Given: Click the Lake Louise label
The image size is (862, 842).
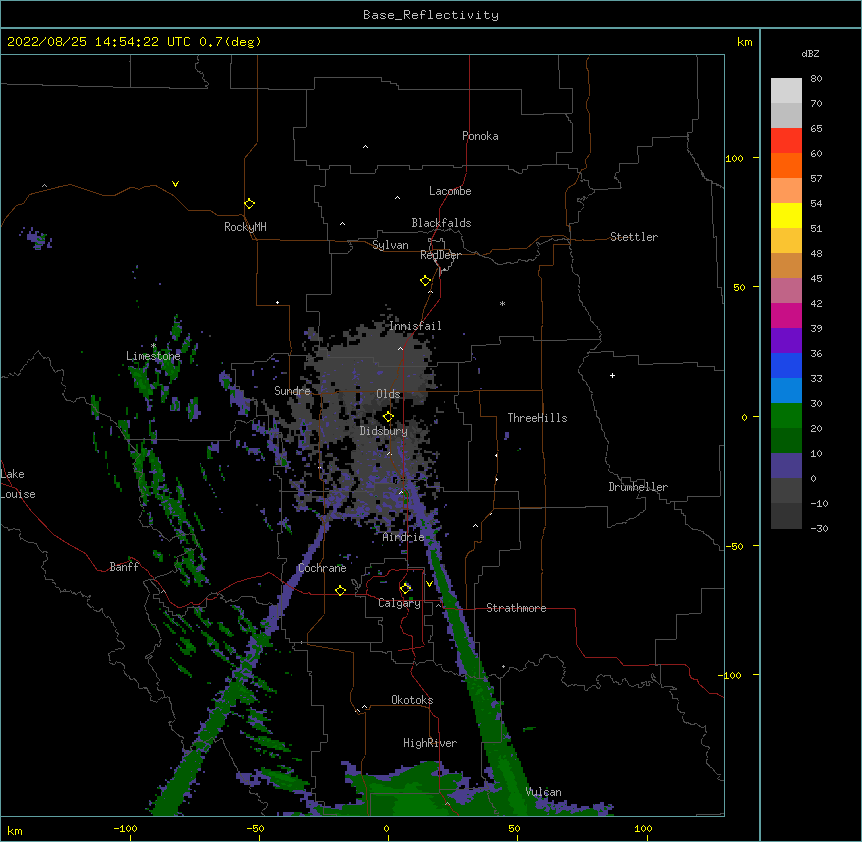Looking at the screenshot, I should click(18, 484).
